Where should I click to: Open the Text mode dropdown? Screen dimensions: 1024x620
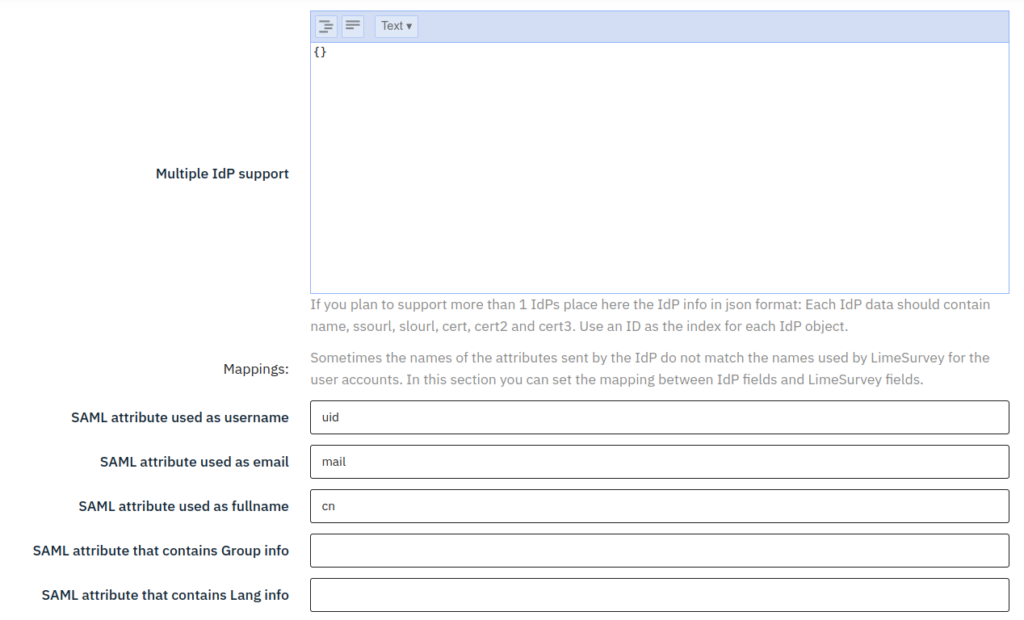click(394, 26)
